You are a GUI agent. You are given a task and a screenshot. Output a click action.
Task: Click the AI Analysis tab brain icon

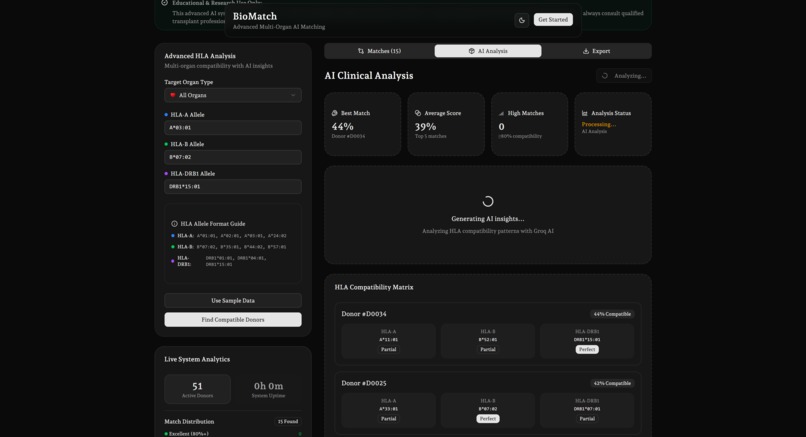coord(471,51)
